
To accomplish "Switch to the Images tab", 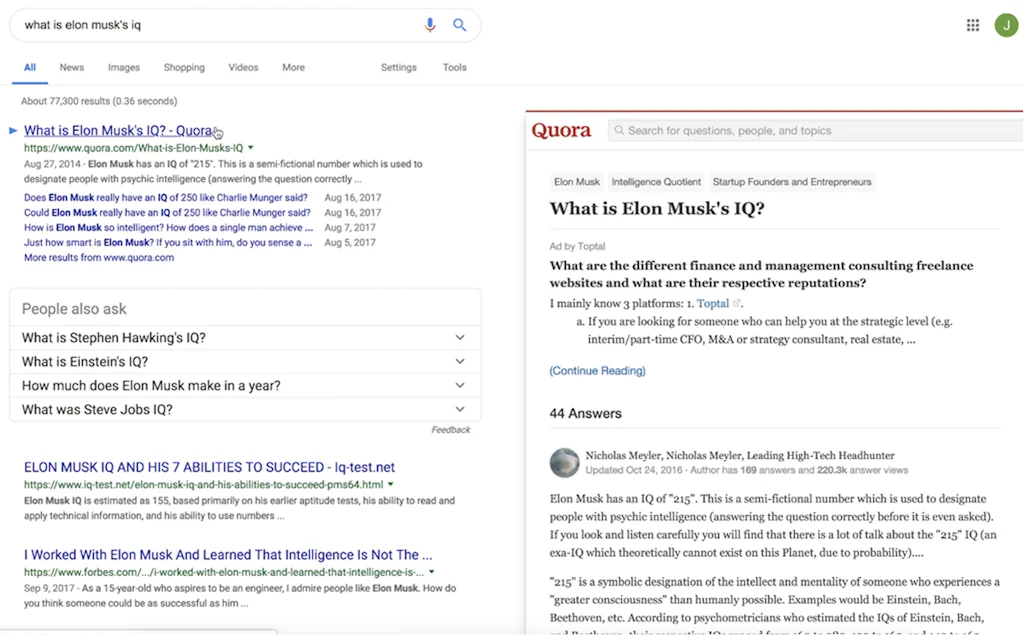I will click(124, 68).
